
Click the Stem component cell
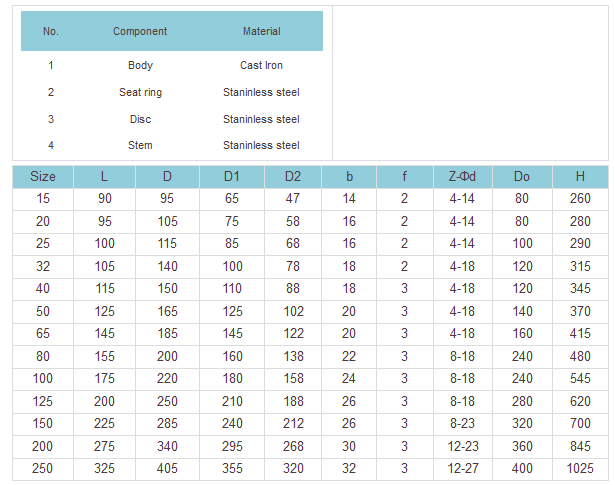coord(140,146)
